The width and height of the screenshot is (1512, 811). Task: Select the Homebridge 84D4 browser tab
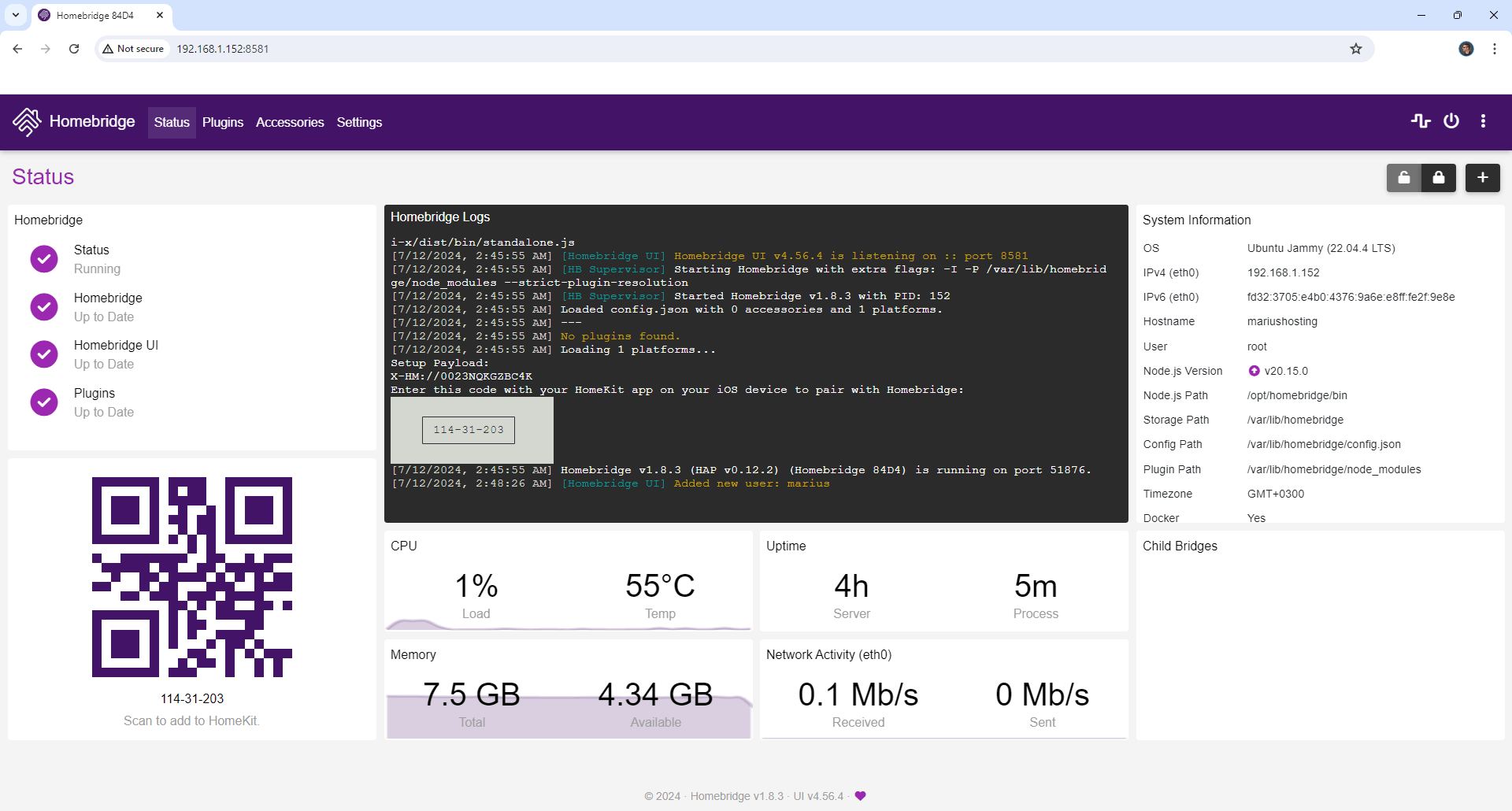click(x=102, y=15)
